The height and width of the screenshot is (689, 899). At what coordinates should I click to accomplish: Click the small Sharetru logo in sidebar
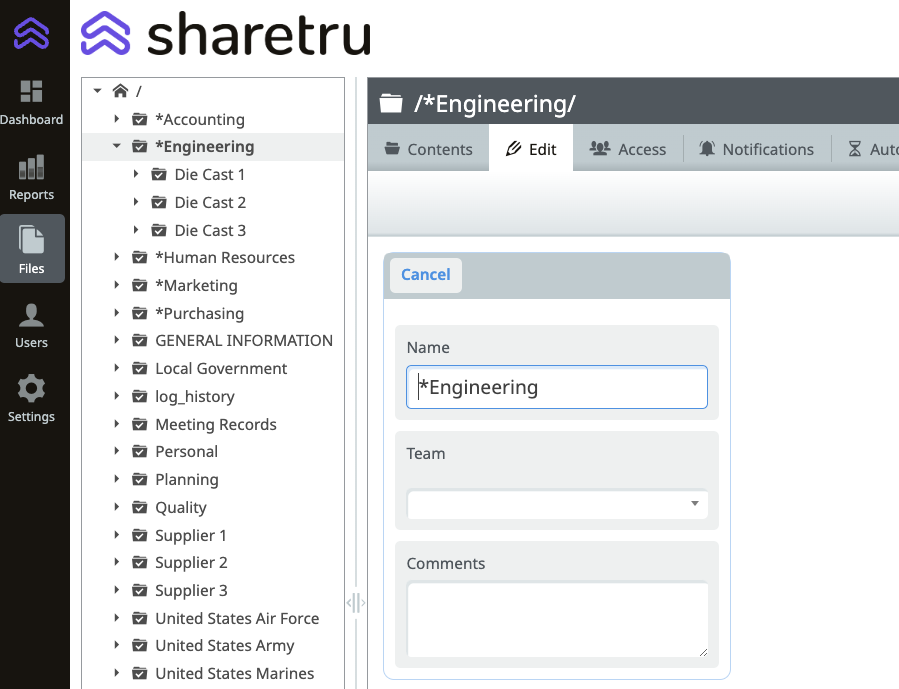coord(32,33)
